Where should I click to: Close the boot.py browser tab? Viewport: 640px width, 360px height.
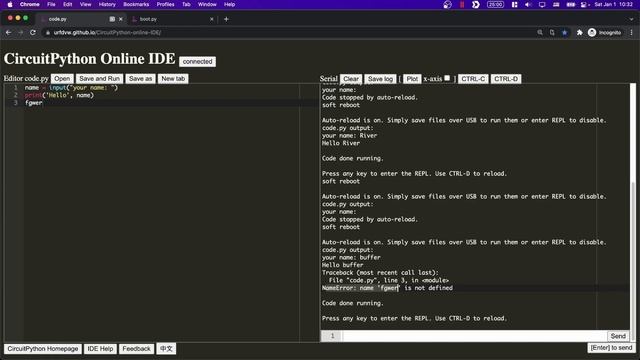coord(211,19)
